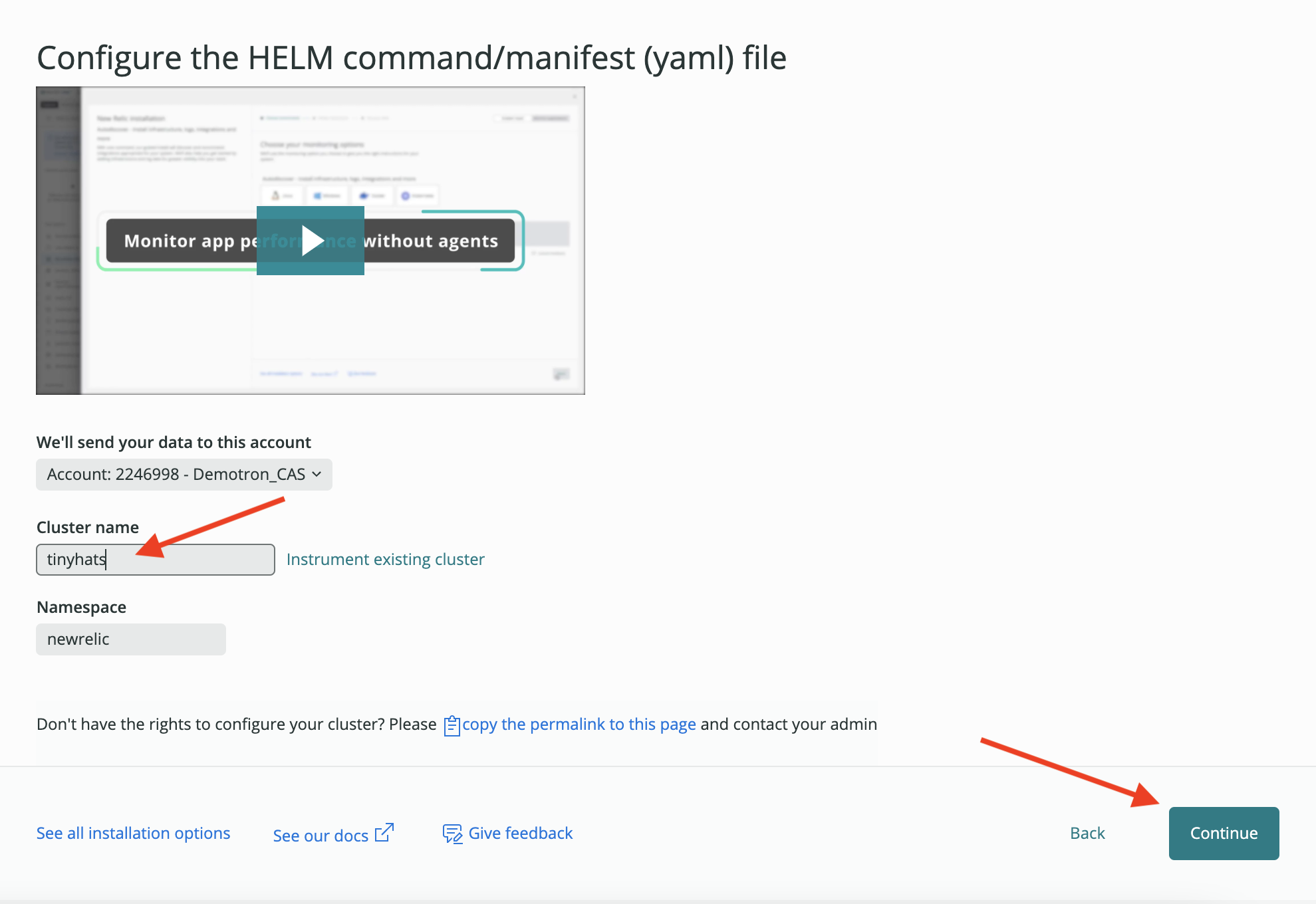Click the external-link icon after See our docs
This screenshot has width=1316, height=904.
(x=384, y=832)
